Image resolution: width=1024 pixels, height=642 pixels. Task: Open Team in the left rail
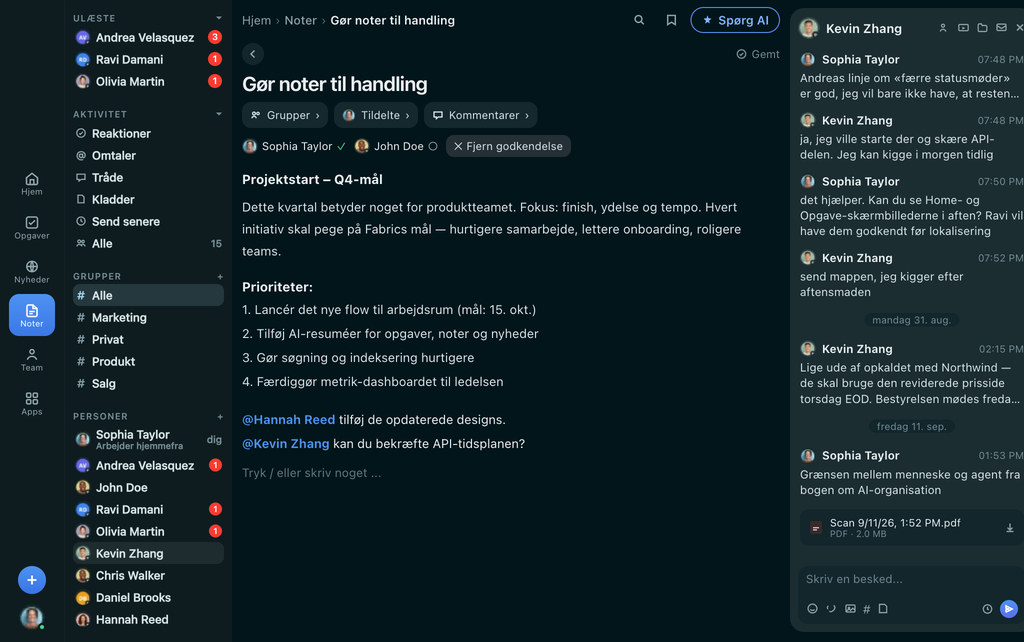[31, 360]
